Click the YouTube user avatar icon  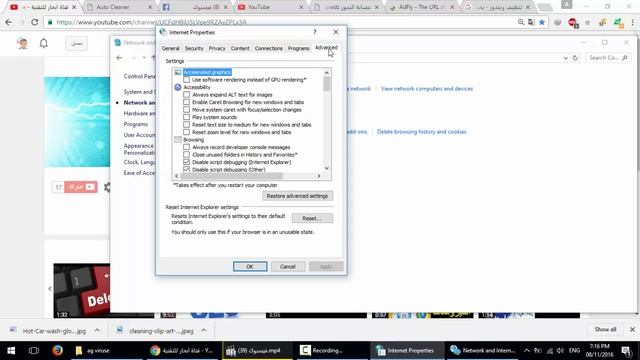(22, 43)
